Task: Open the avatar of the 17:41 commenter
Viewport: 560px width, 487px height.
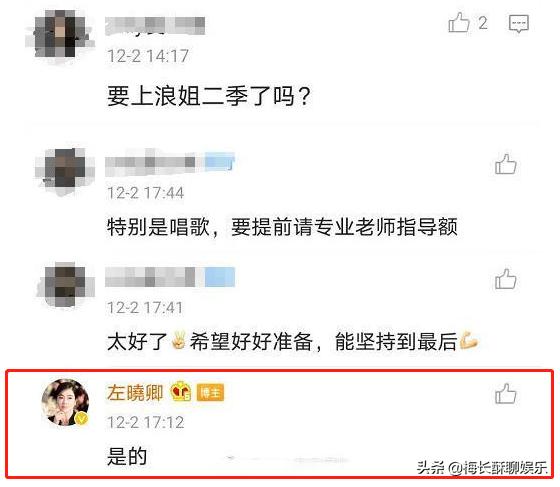Action: 66,284
